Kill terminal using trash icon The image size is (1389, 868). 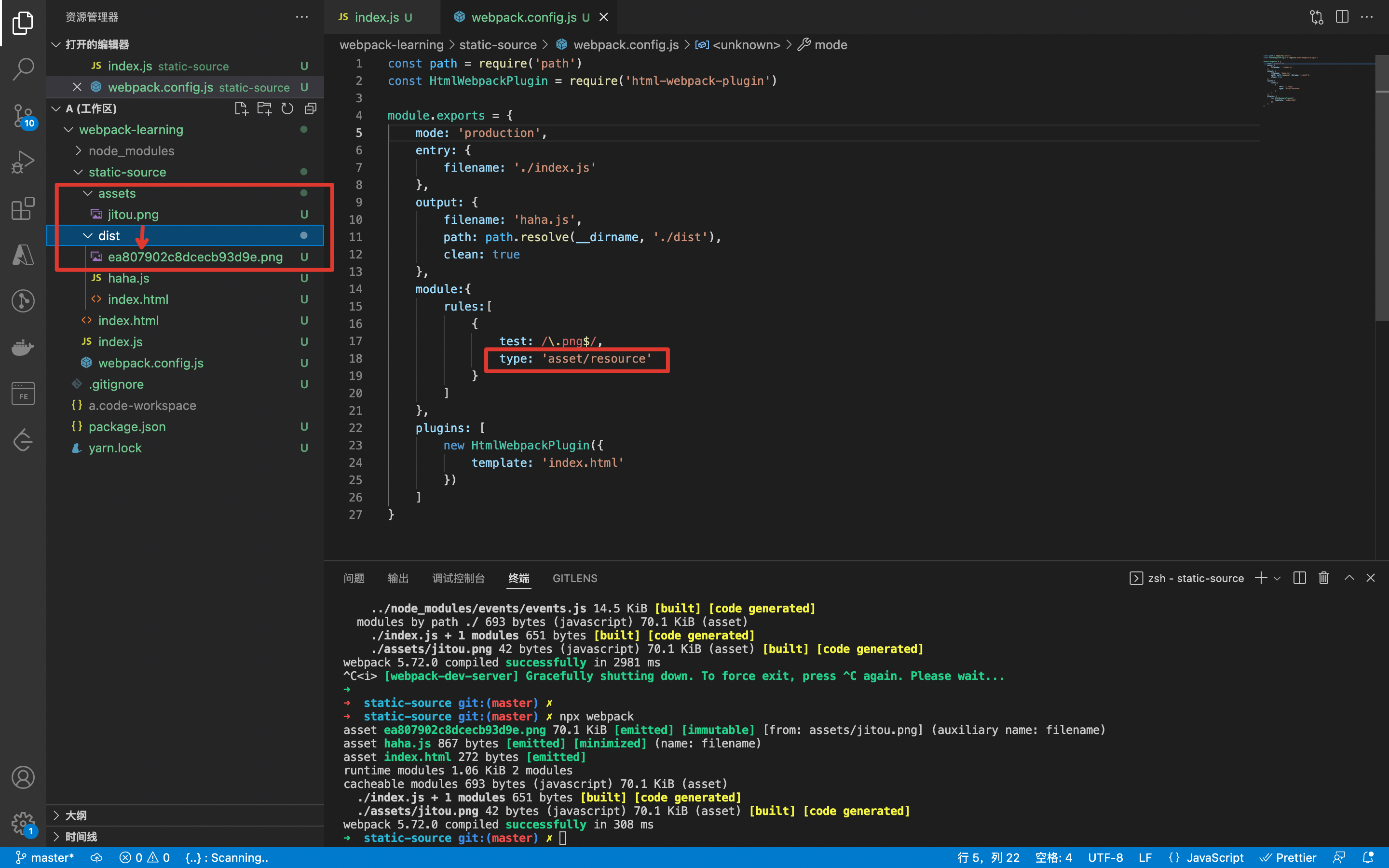point(1323,578)
